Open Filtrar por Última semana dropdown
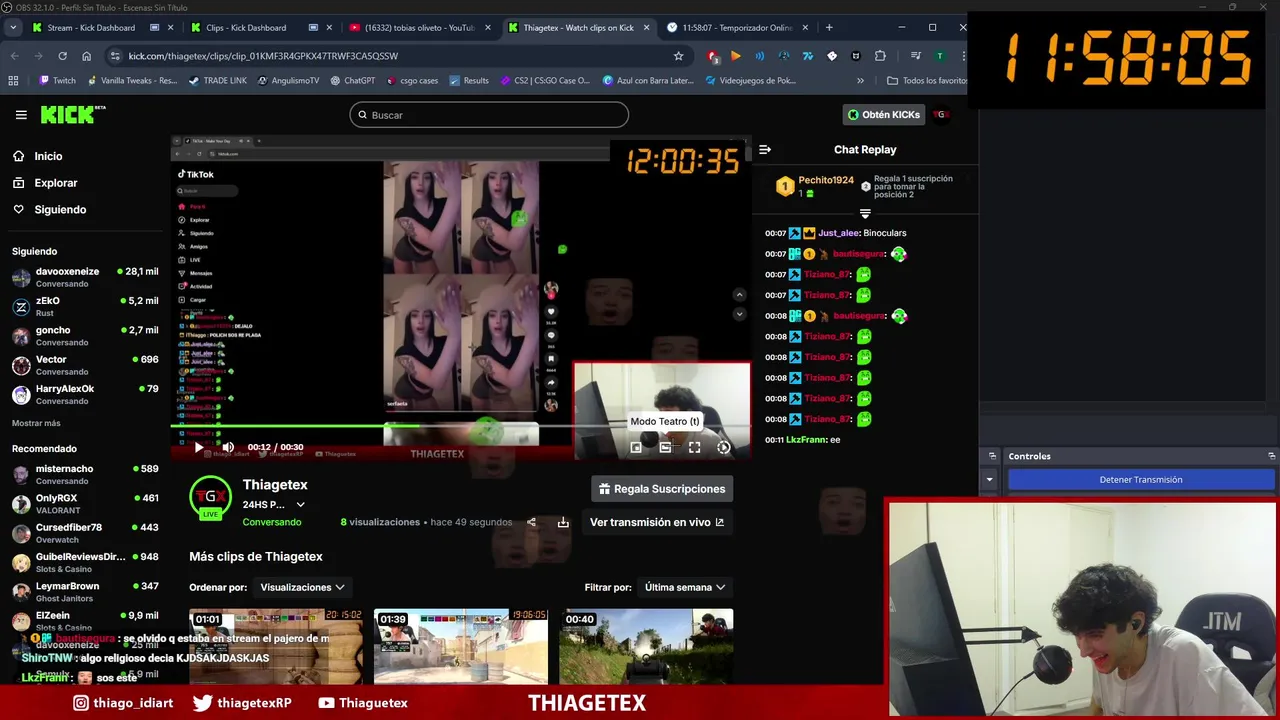Screen dimensions: 1280x720 coord(685,587)
